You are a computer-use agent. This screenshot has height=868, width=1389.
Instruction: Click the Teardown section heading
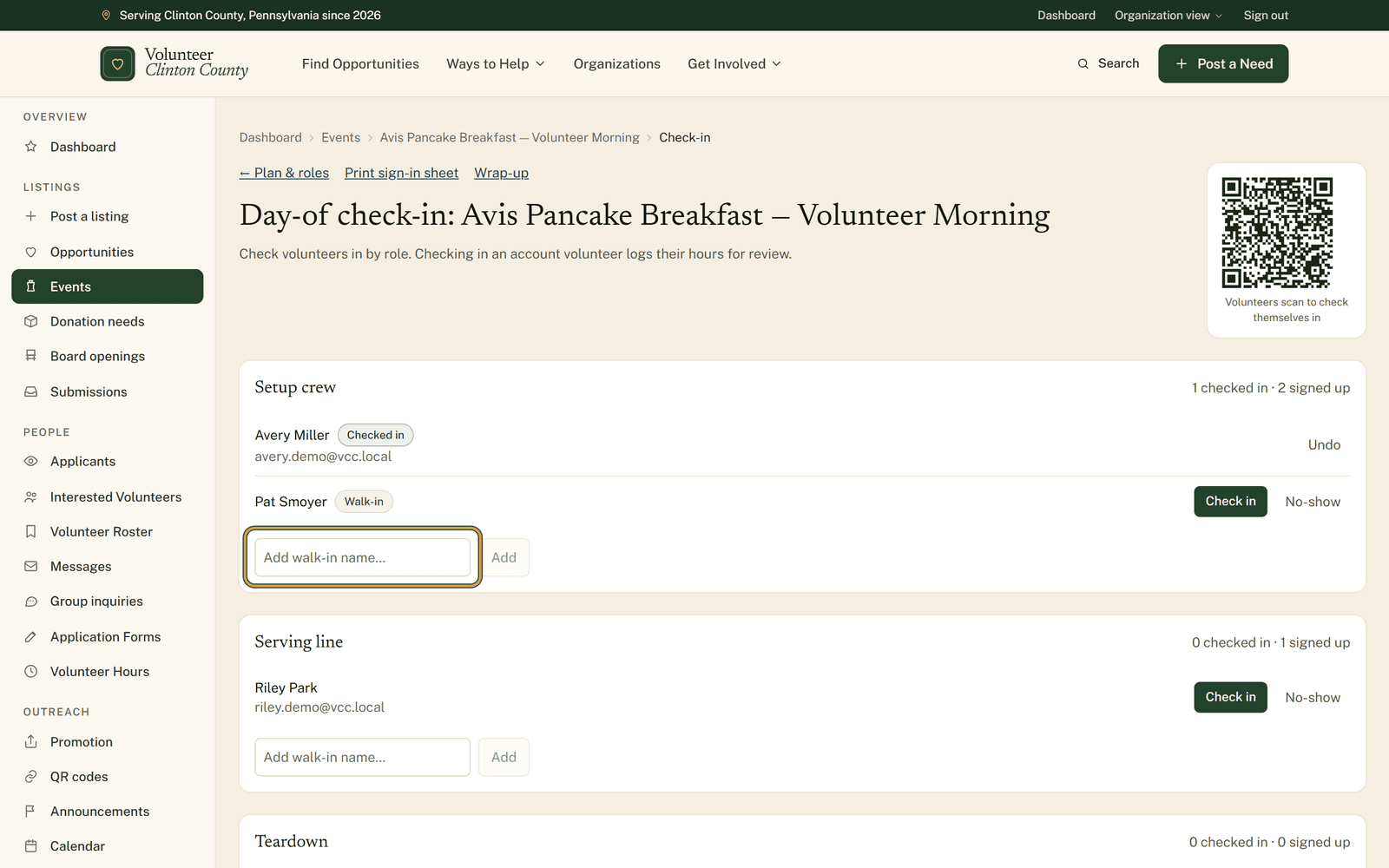coord(292,841)
